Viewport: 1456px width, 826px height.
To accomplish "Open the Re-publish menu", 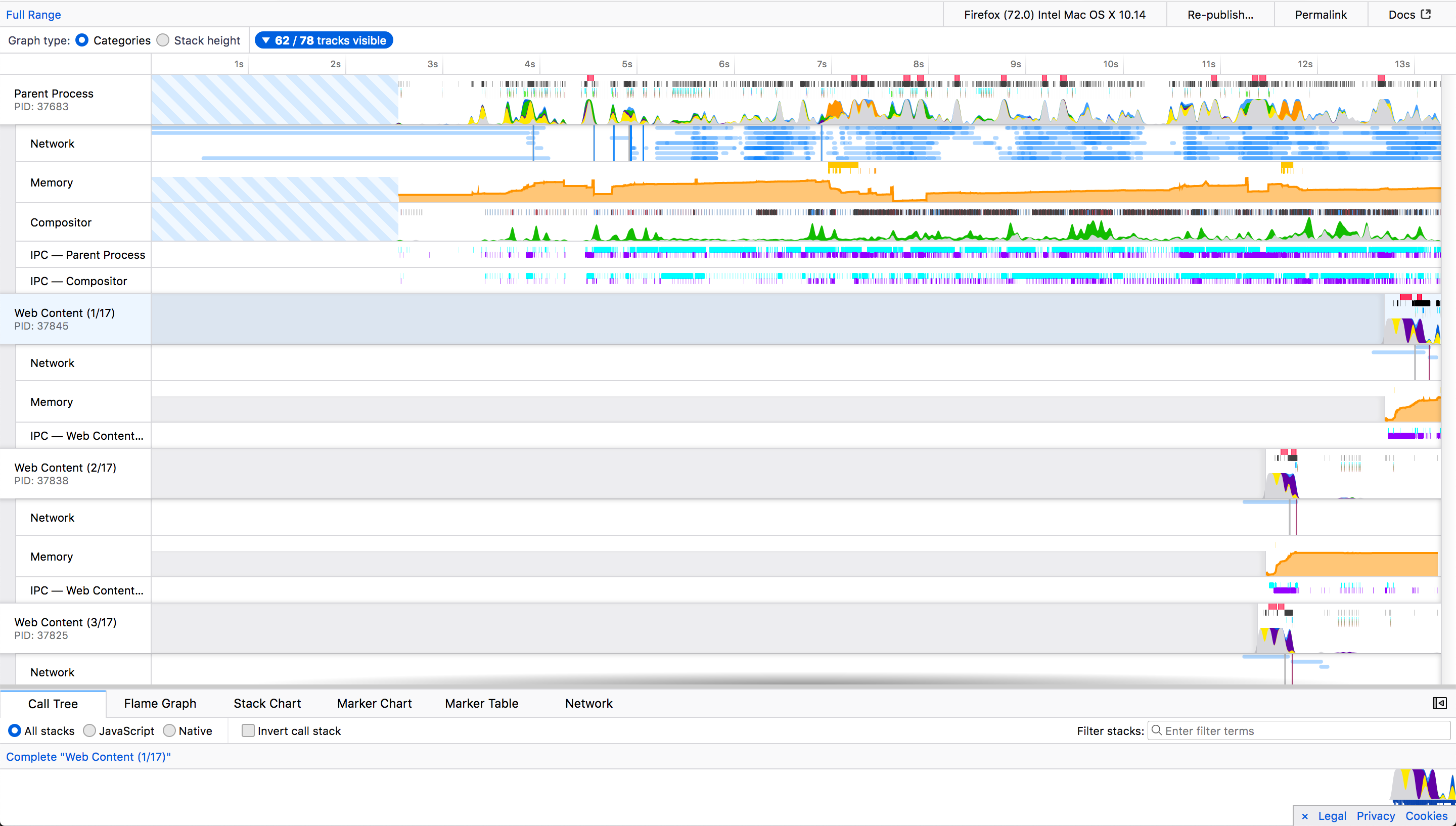I will [x=1220, y=15].
